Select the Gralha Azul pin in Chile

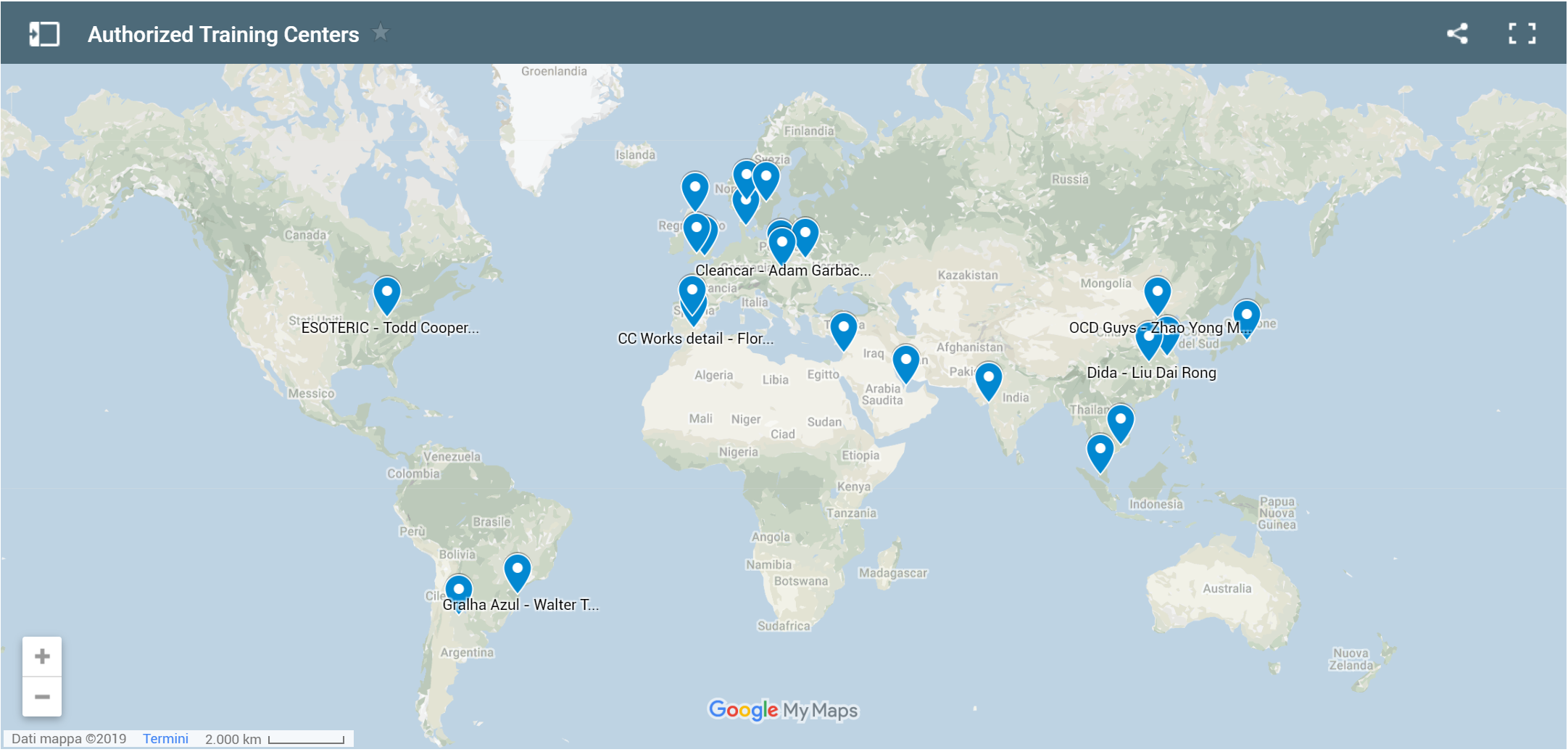click(458, 590)
